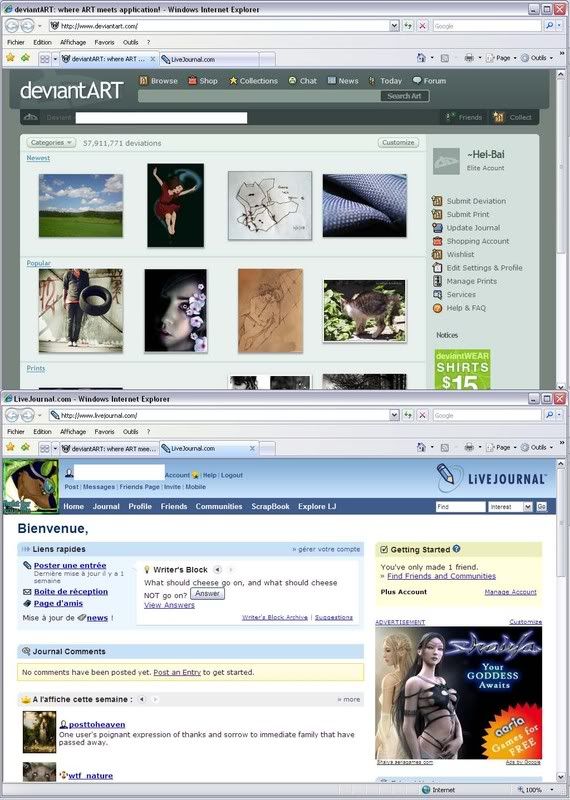
Task: Click Manage Account link
Action: point(510,592)
